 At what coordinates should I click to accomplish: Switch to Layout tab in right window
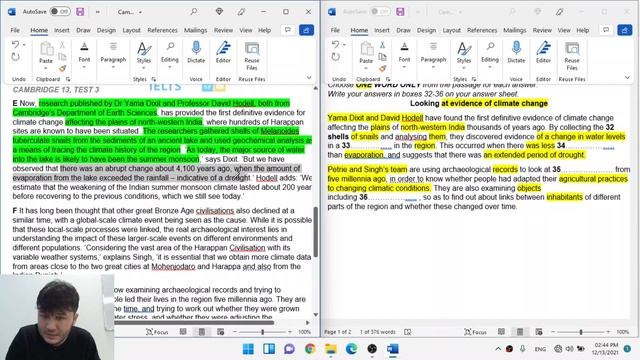pos(451,30)
